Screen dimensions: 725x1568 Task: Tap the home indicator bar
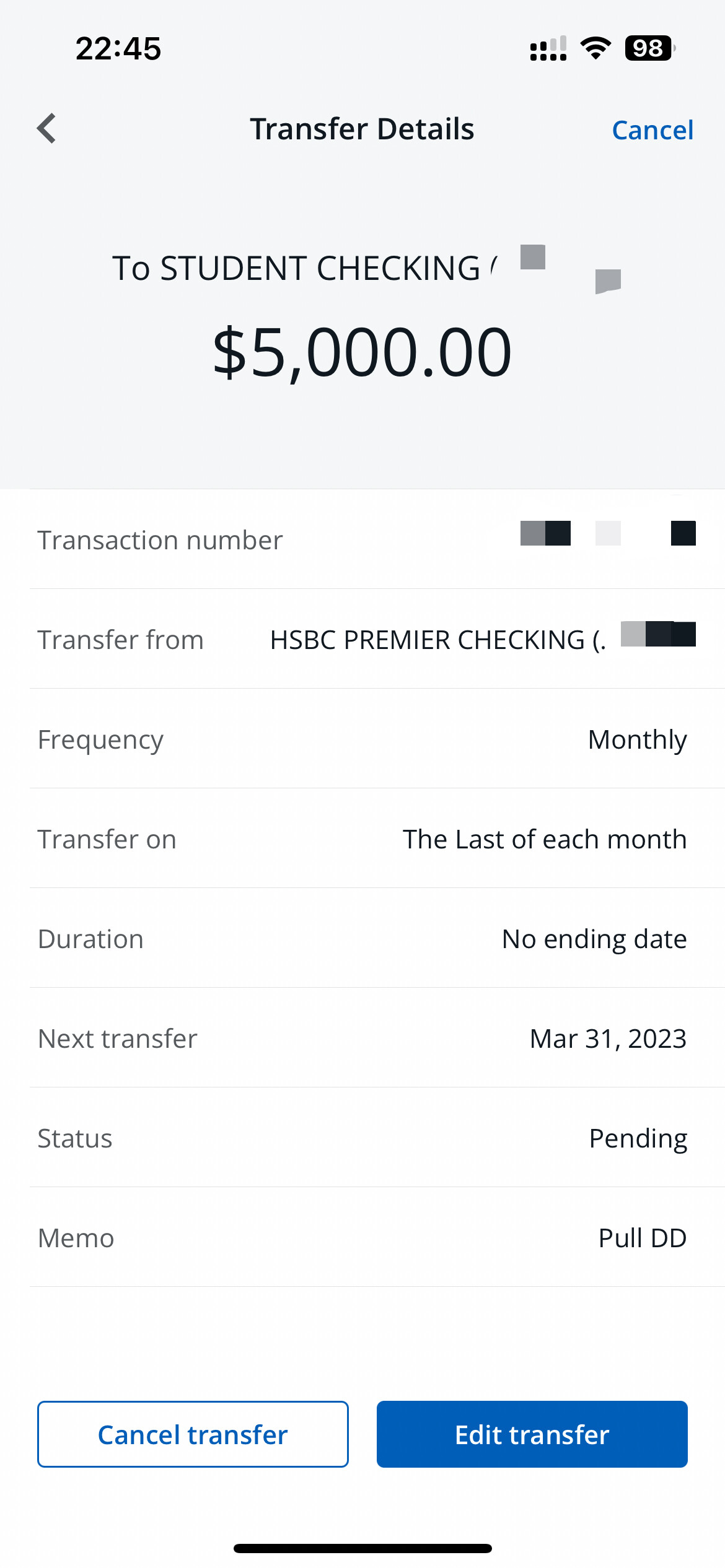[362, 1548]
